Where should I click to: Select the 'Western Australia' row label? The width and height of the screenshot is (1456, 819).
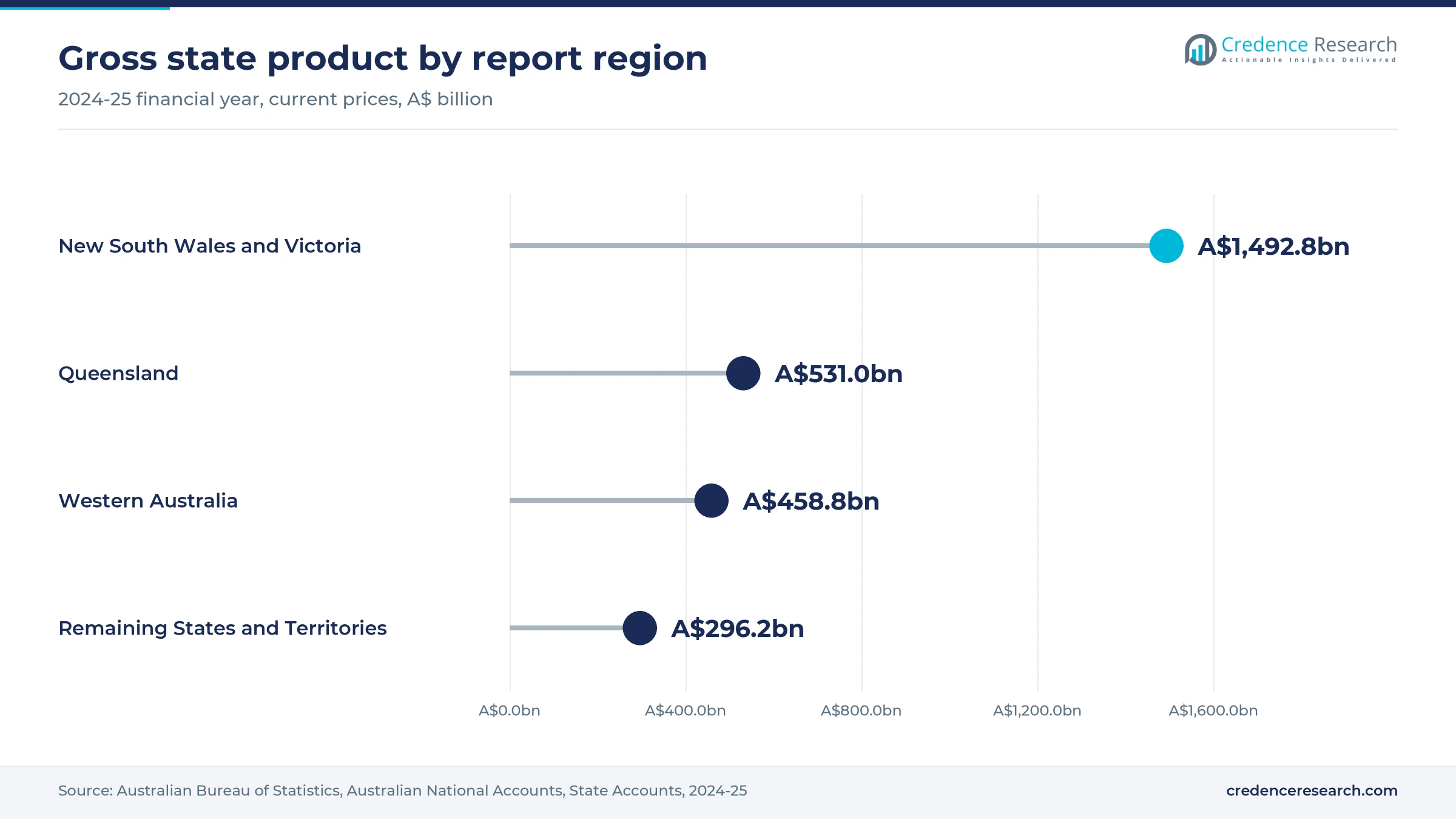(148, 500)
